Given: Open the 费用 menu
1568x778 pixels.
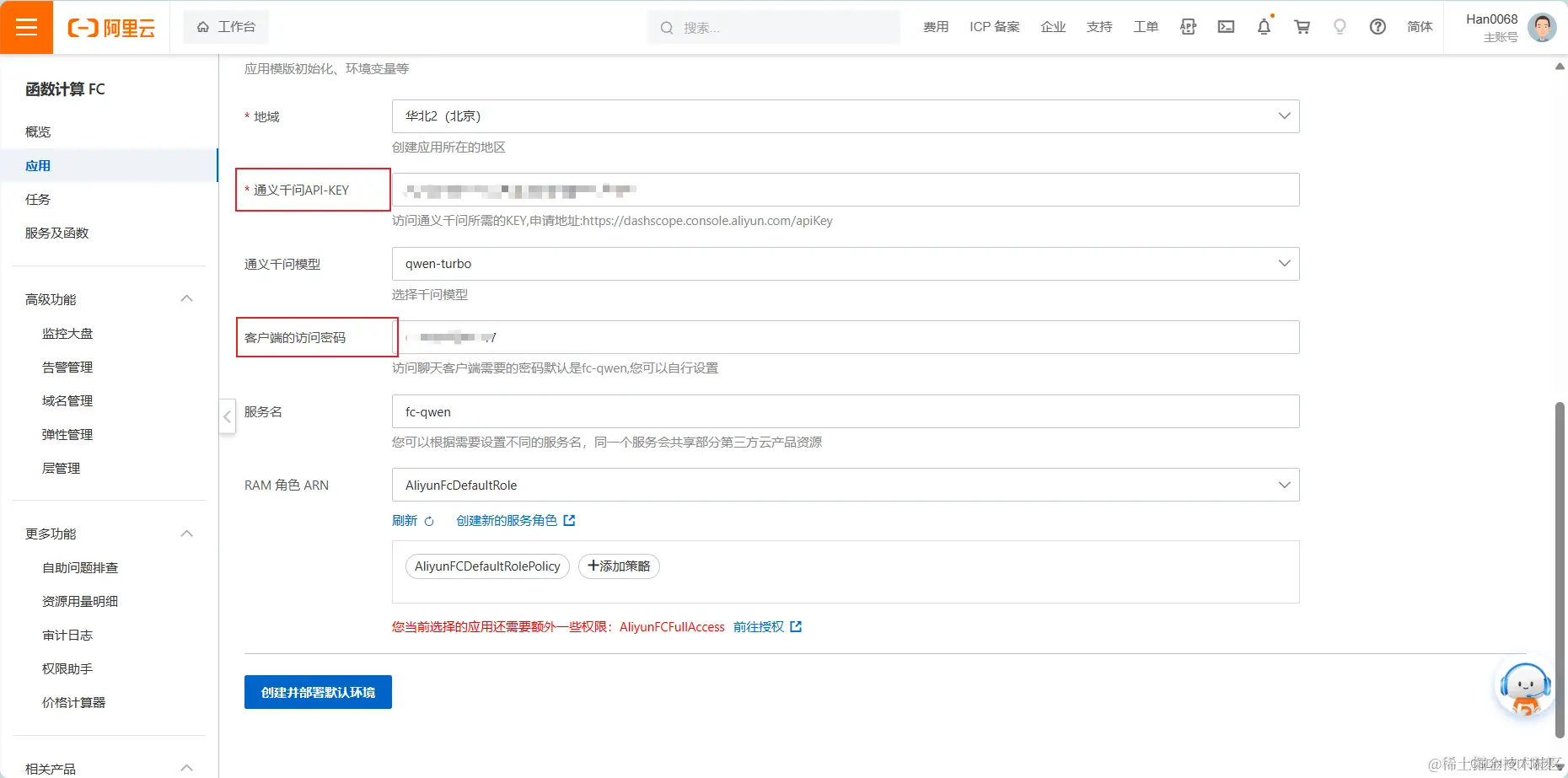Looking at the screenshot, I should [936, 27].
